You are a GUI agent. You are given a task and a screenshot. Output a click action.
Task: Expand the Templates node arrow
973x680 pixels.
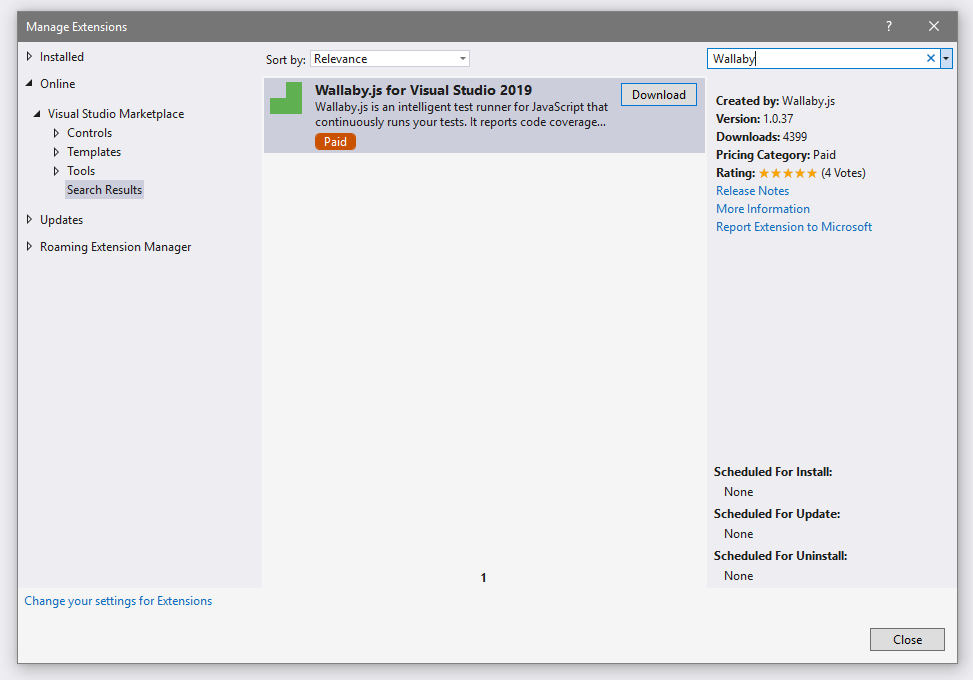click(x=56, y=152)
